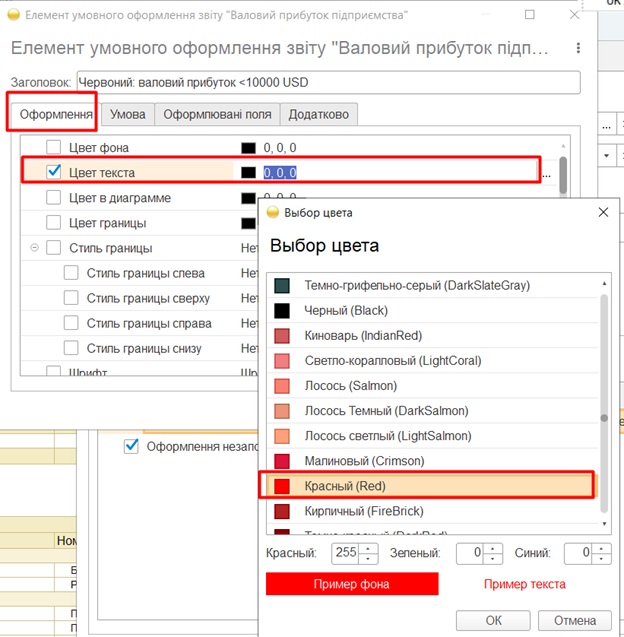Open the Оформлювані поля tab
The height and width of the screenshot is (637, 624).
pyautogui.click(x=217, y=114)
